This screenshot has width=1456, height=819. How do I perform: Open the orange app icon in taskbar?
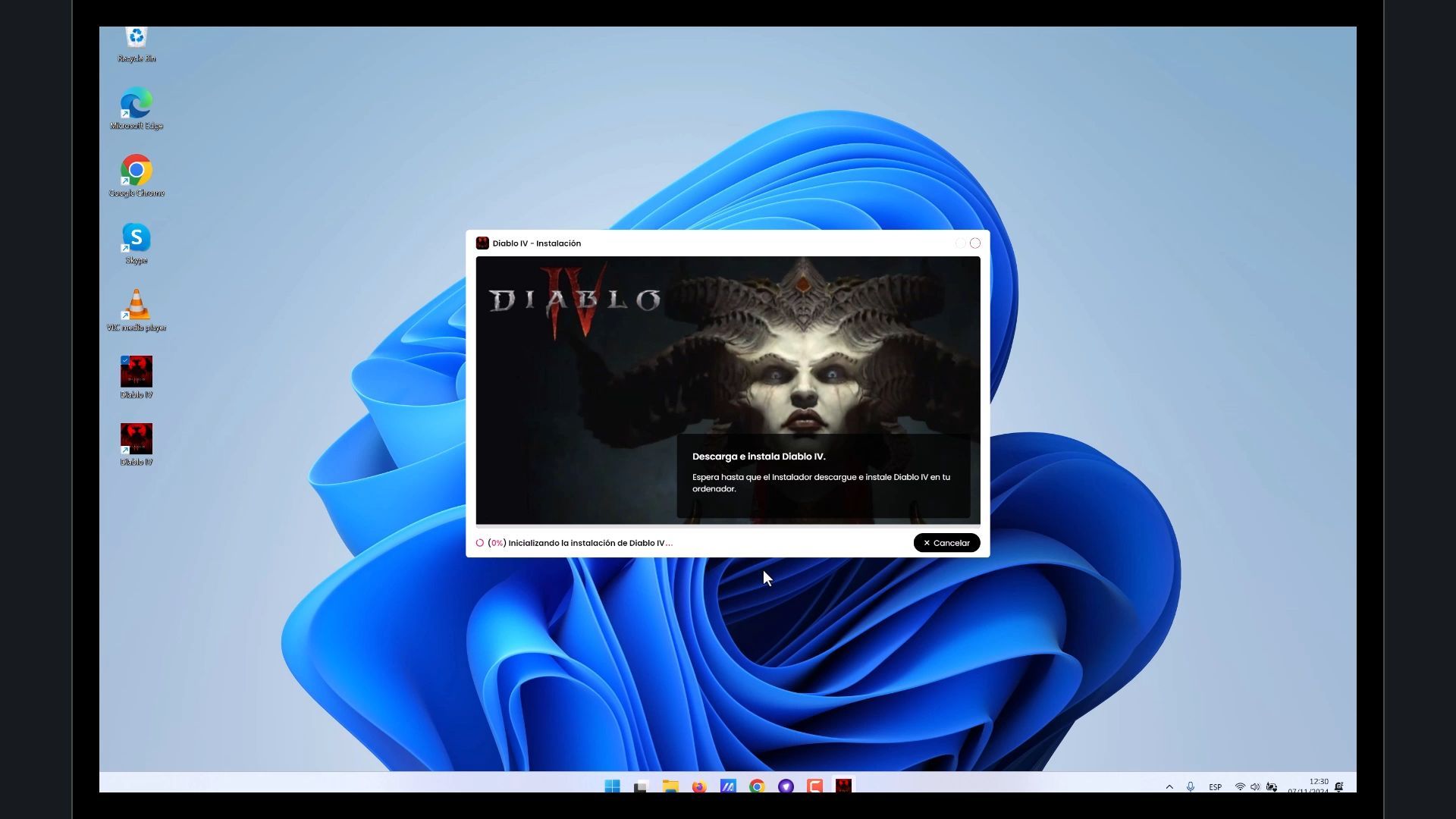coord(814,786)
